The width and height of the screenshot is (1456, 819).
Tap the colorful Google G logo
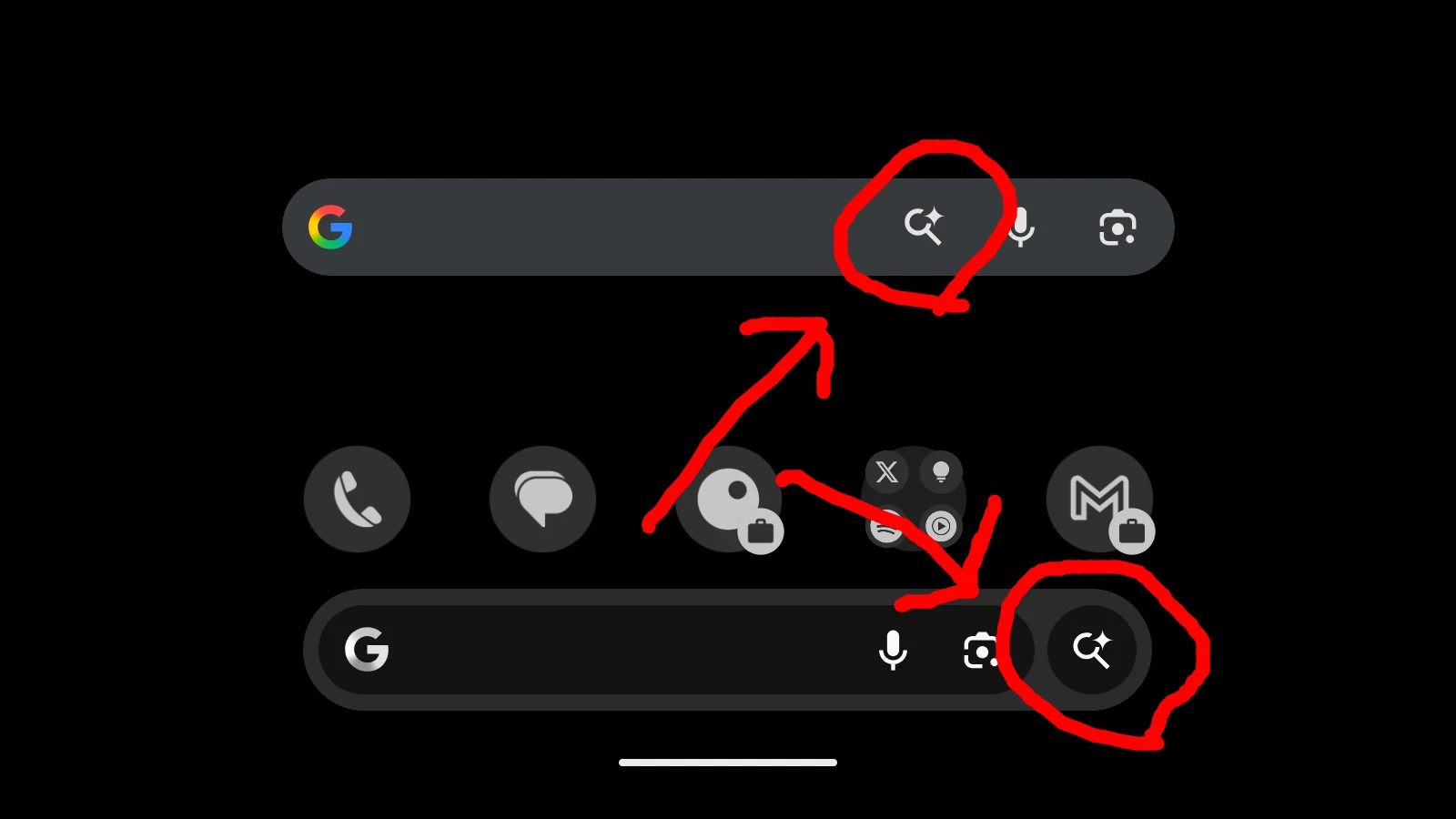pos(330,227)
